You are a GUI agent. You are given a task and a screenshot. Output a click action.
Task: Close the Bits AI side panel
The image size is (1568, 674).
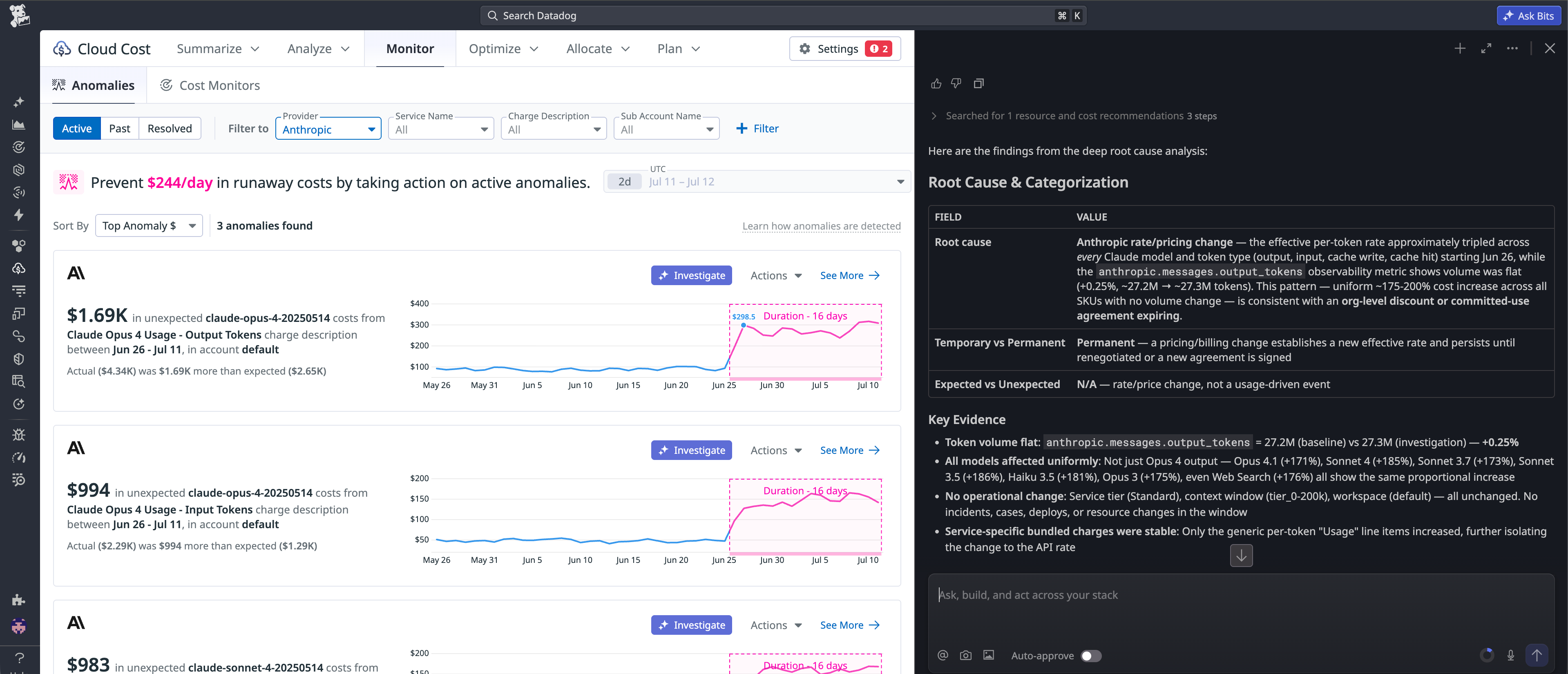1550,49
